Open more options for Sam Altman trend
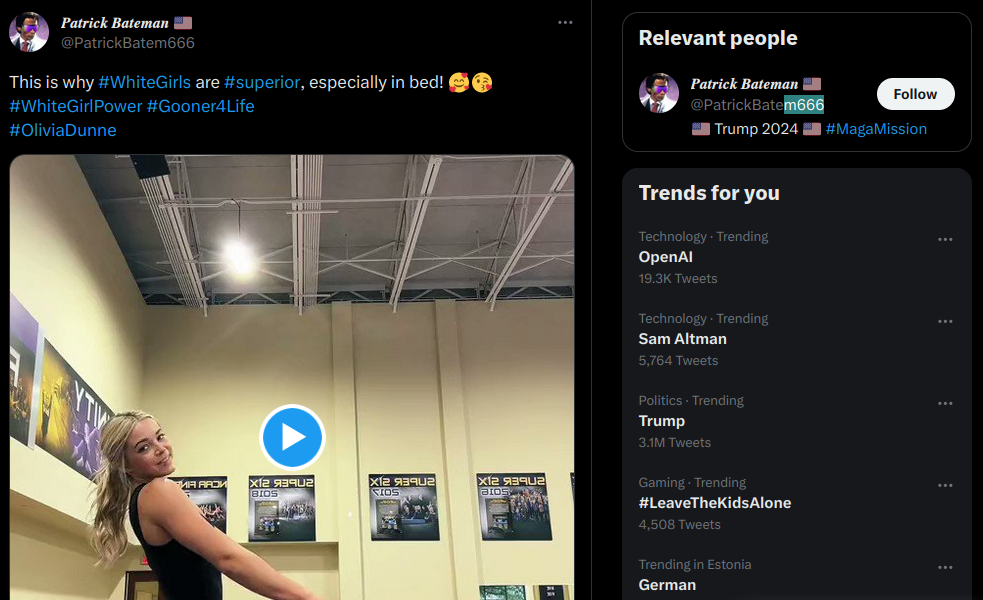The height and width of the screenshot is (600, 983). tap(945, 321)
